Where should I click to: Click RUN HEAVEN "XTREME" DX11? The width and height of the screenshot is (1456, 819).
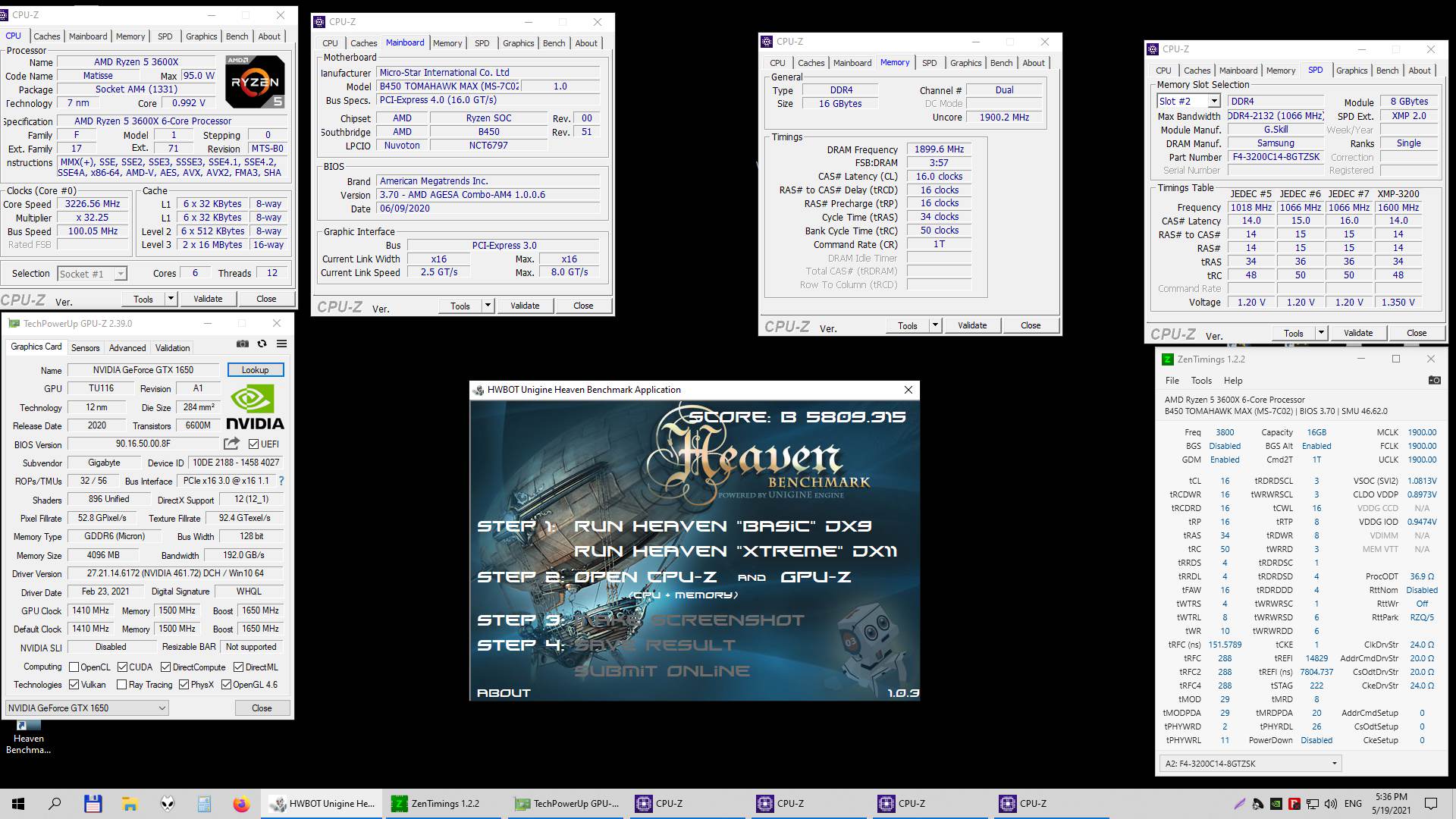(736, 551)
